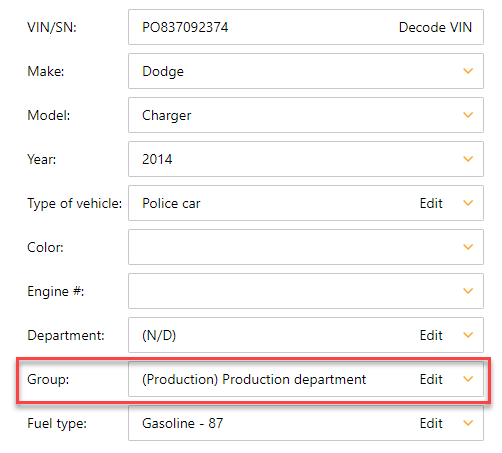Screen dimensions: 502x453
Task: Open the Department dropdown chevron
Action: tap(468, 335)
